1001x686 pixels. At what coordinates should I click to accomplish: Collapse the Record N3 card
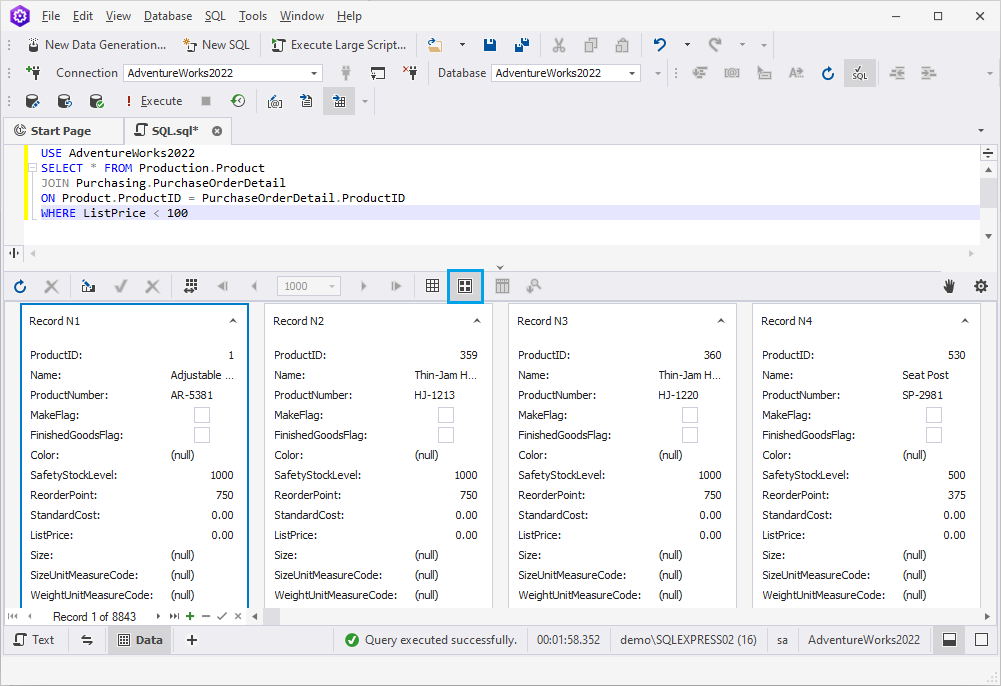(x=721, y=321)
